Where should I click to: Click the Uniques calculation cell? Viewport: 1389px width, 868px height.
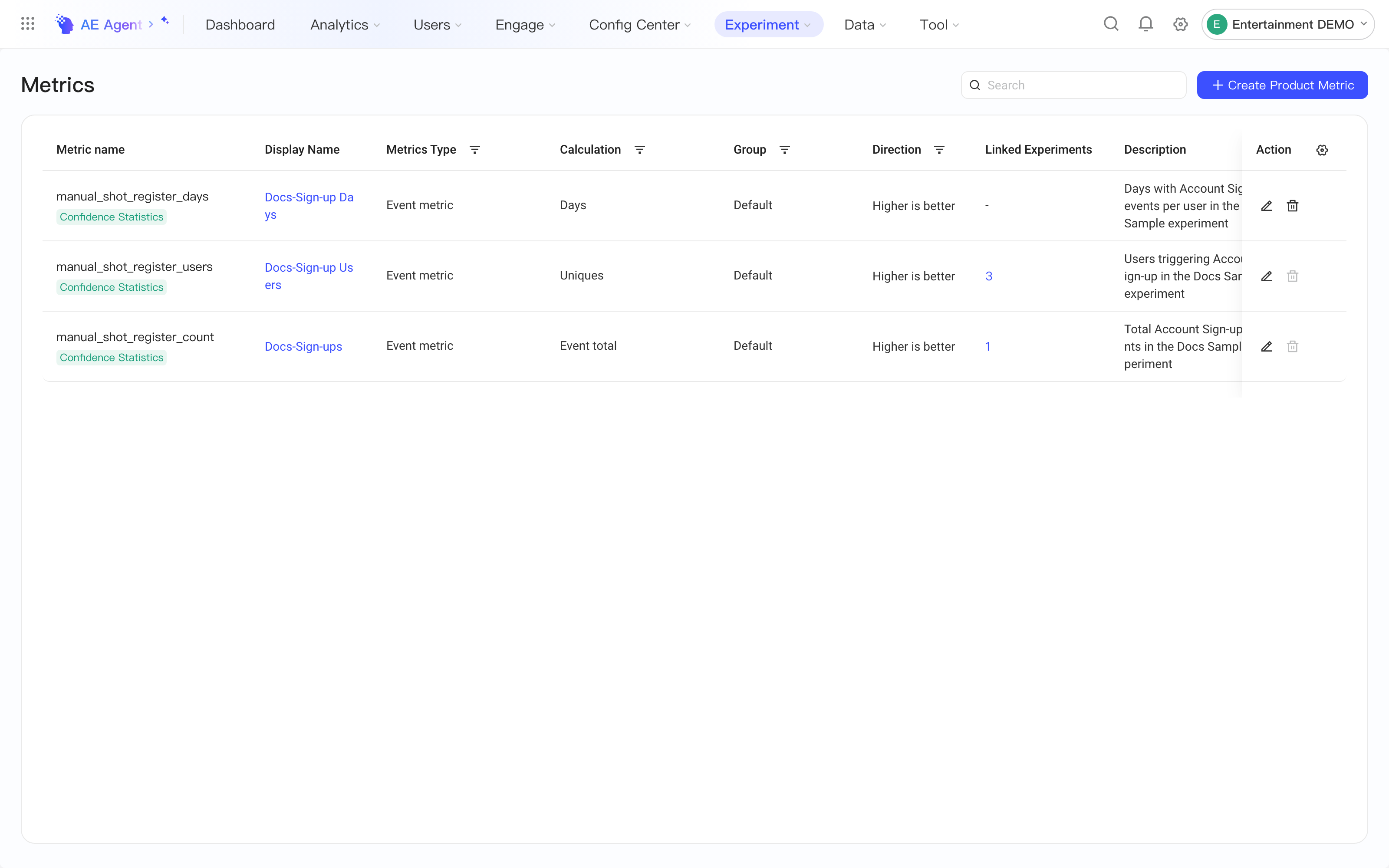(x=582, y=276)
